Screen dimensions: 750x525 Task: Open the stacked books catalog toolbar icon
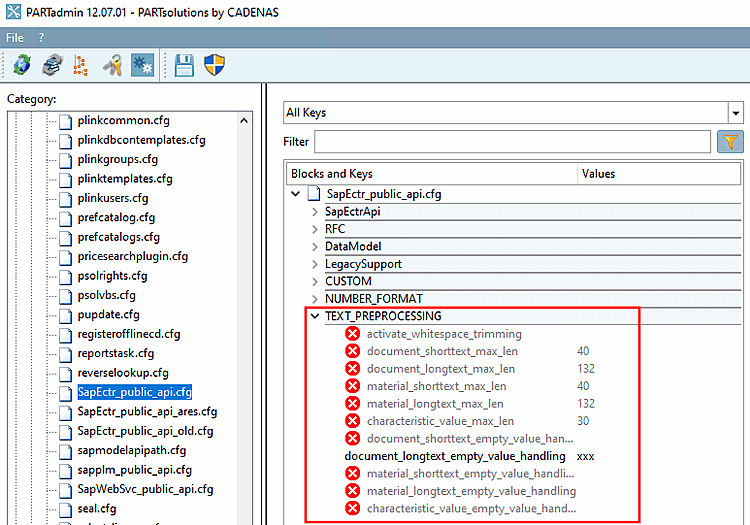[x=52, y=65]
